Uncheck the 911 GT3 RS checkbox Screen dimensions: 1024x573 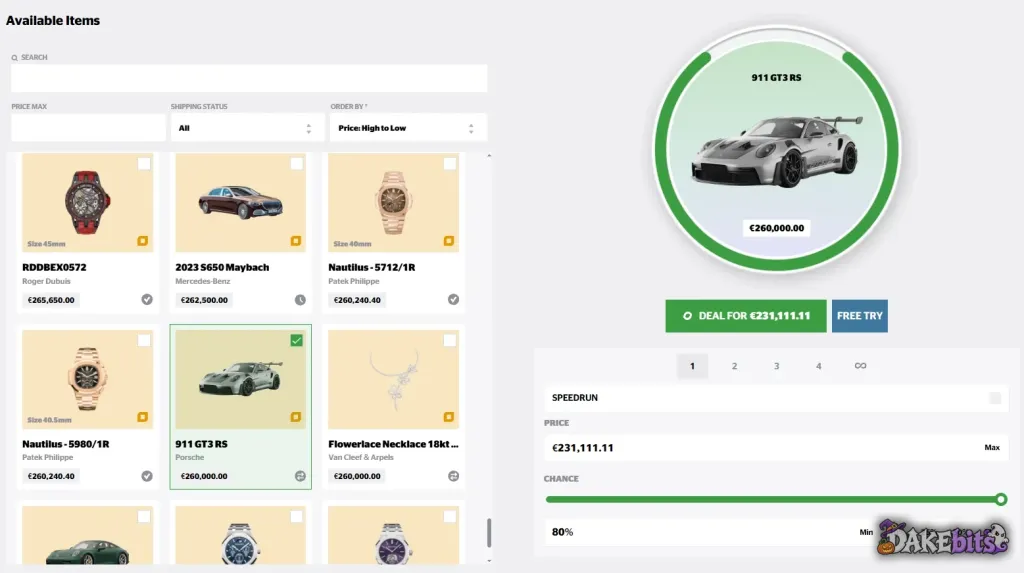tap(296, 340)
